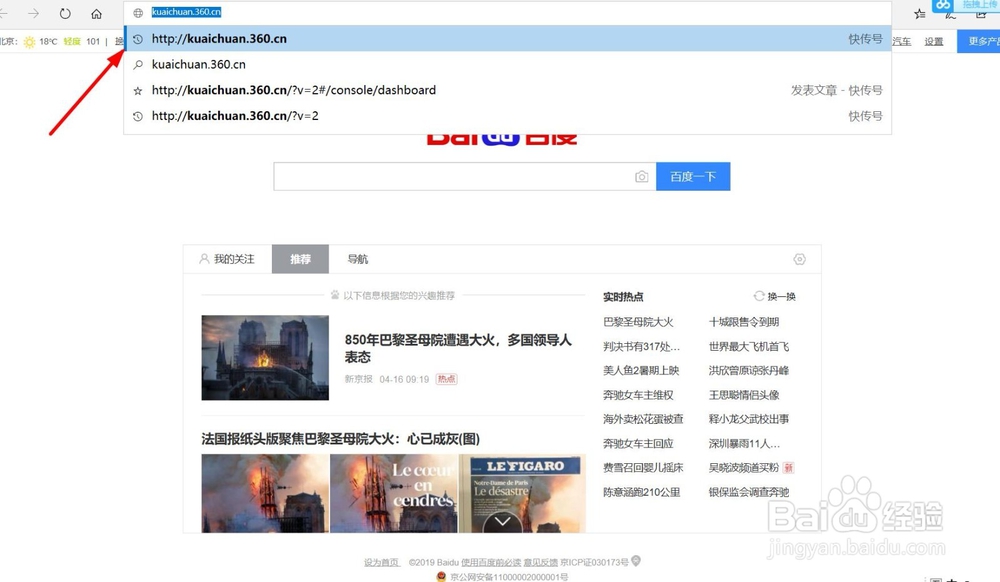1000x582 pixels.
Task: Switch to the 导航 tab
Action: point(358,259)
